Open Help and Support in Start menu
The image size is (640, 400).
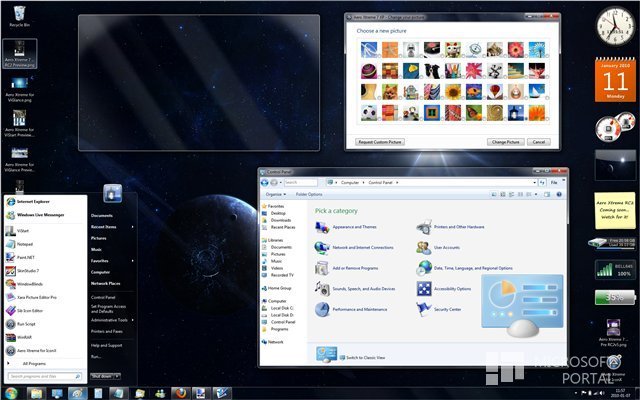coord(107,346)
